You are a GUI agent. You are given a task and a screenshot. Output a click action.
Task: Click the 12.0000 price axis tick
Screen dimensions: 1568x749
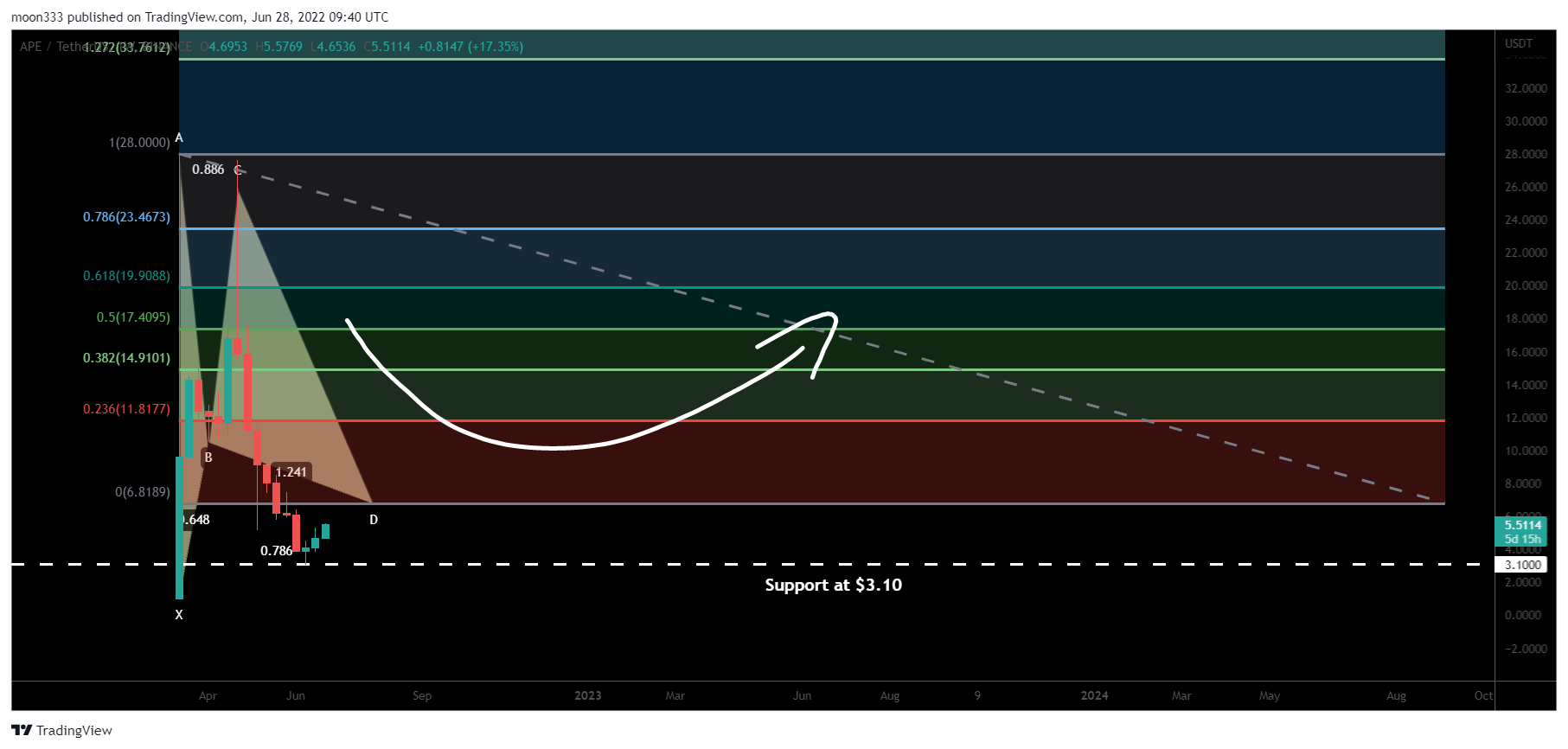(1526, 418)
